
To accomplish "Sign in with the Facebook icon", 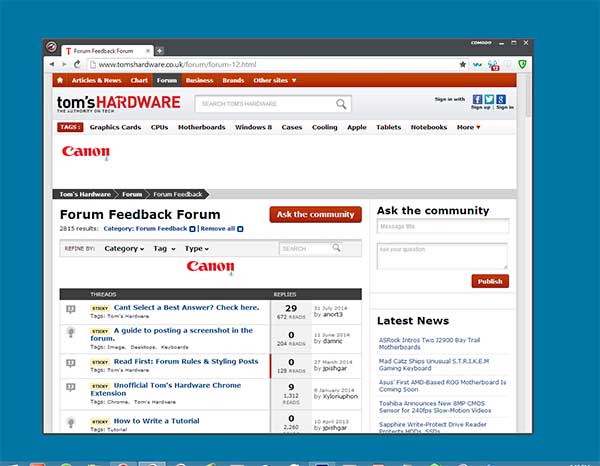I will point(477,99).
